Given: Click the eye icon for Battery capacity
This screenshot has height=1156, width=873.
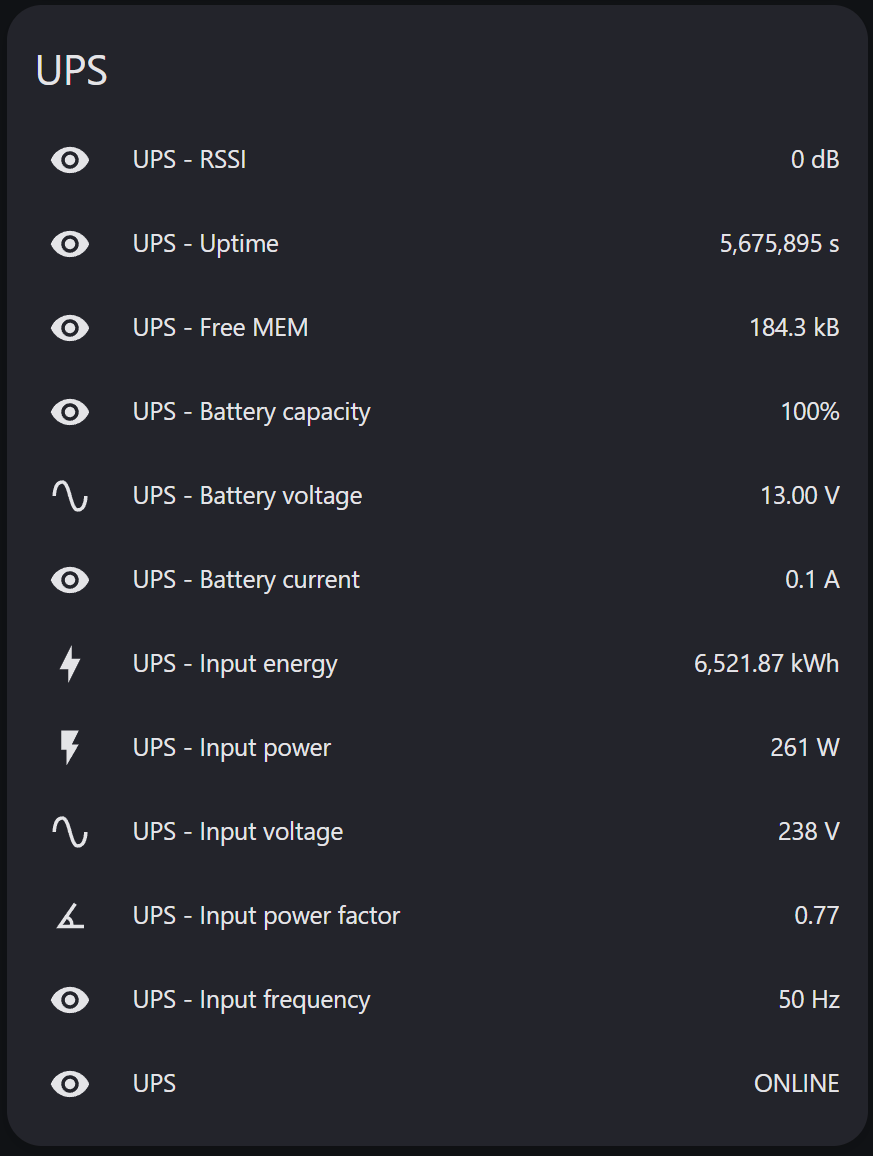Looking at the screenshot, I should coord(70,412).
